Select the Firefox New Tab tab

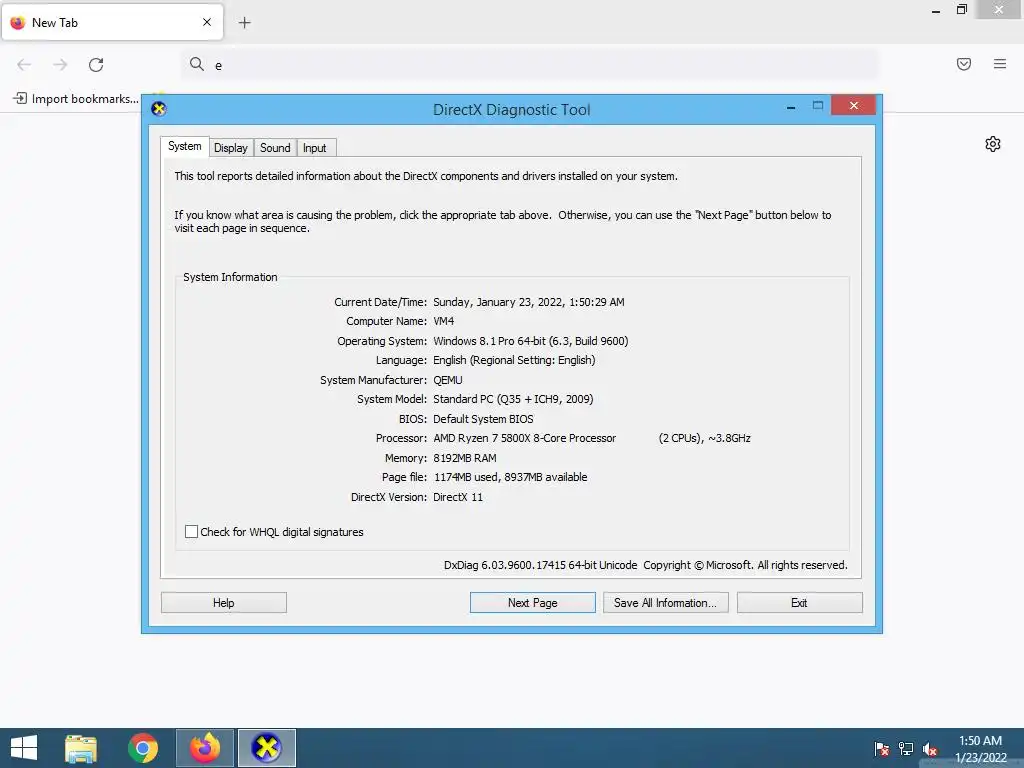coord(112,22)
